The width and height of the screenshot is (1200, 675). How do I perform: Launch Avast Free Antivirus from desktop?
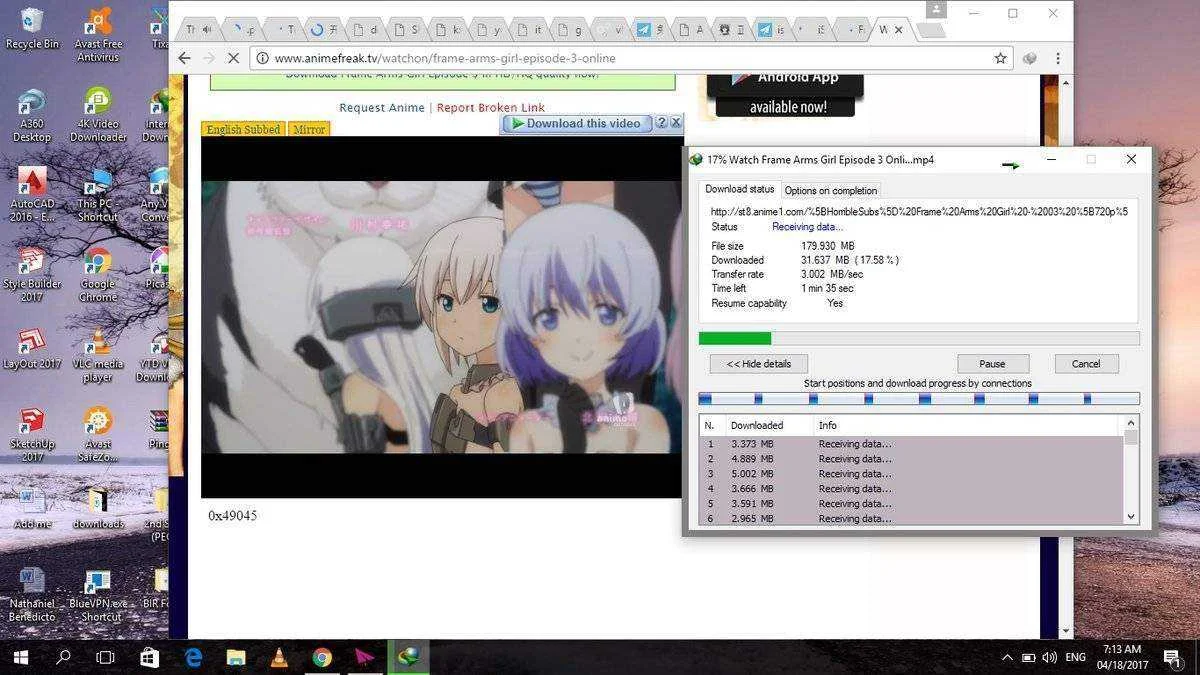(x=97, y=34)
